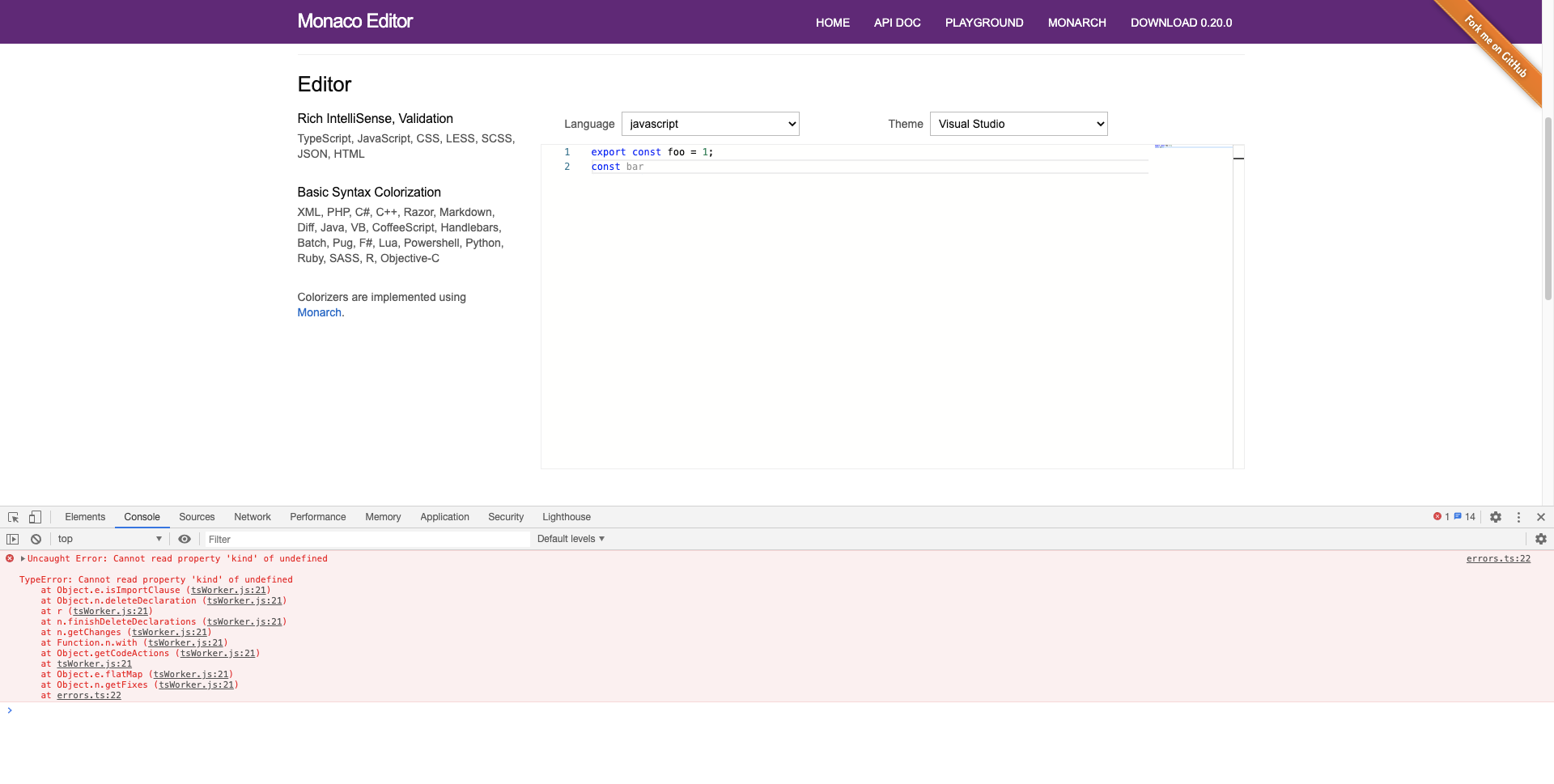The height and width of the screenshot is (784, 1554).
Task: Click the Editor heading text
Action: 325,84
